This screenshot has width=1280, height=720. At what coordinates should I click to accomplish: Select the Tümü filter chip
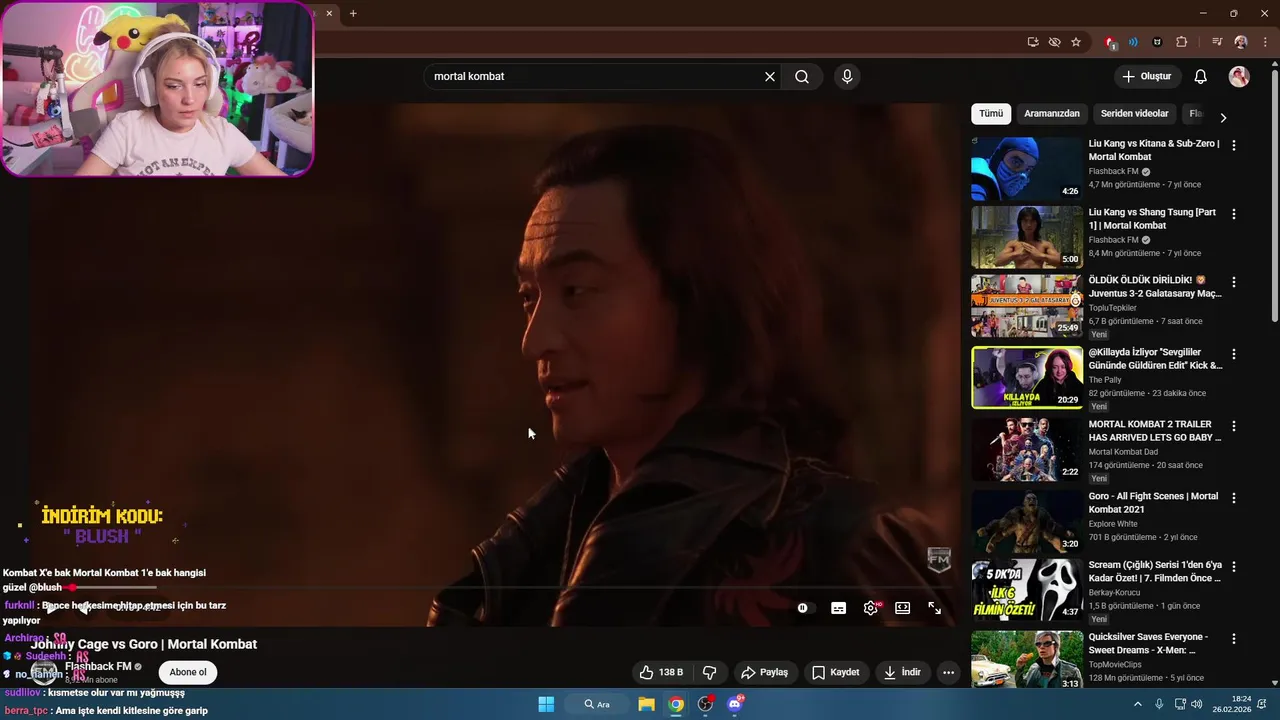[991, 114]
